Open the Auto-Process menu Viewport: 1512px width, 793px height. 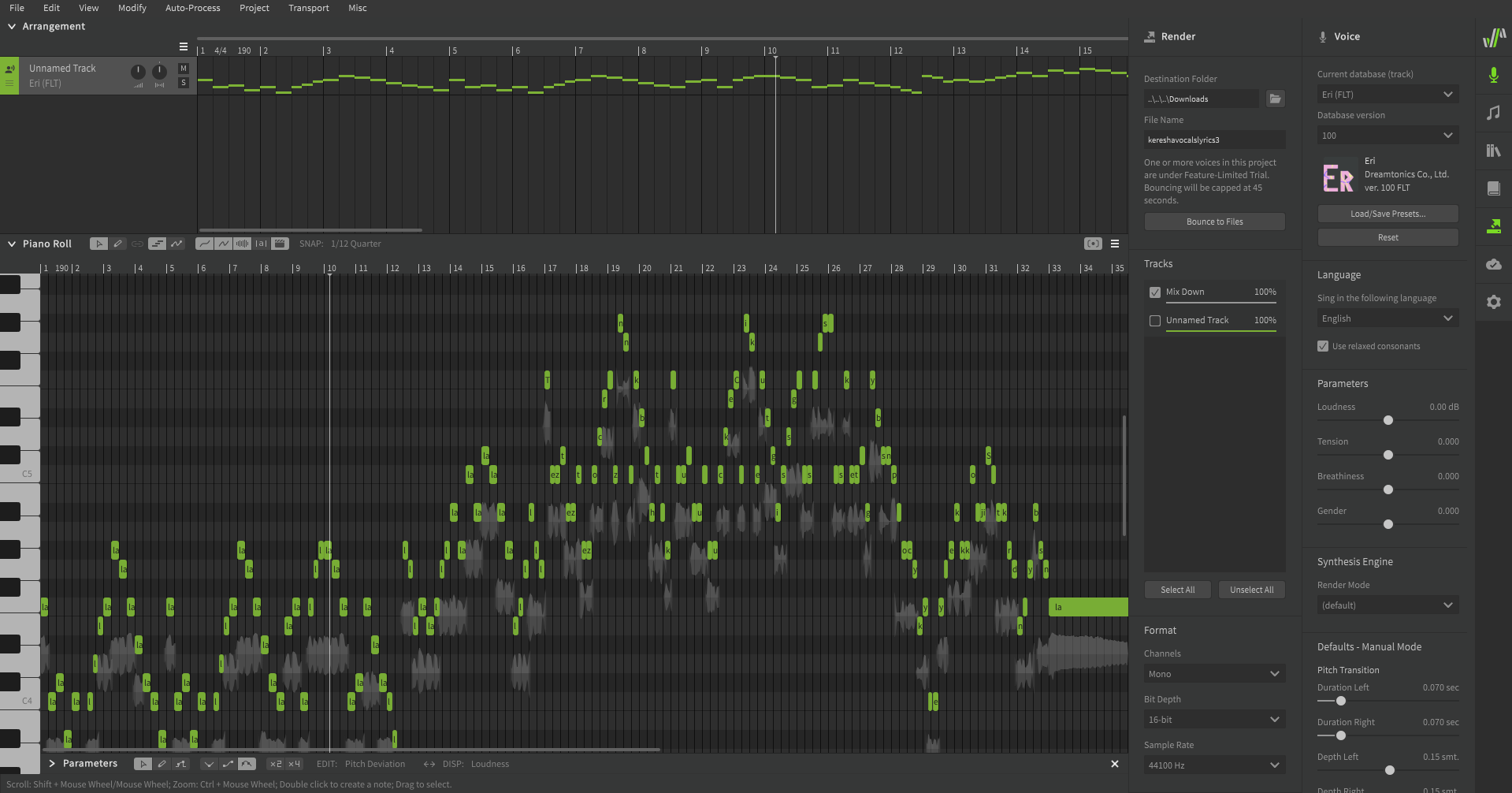pyautogui.click(x=192, y=8)
